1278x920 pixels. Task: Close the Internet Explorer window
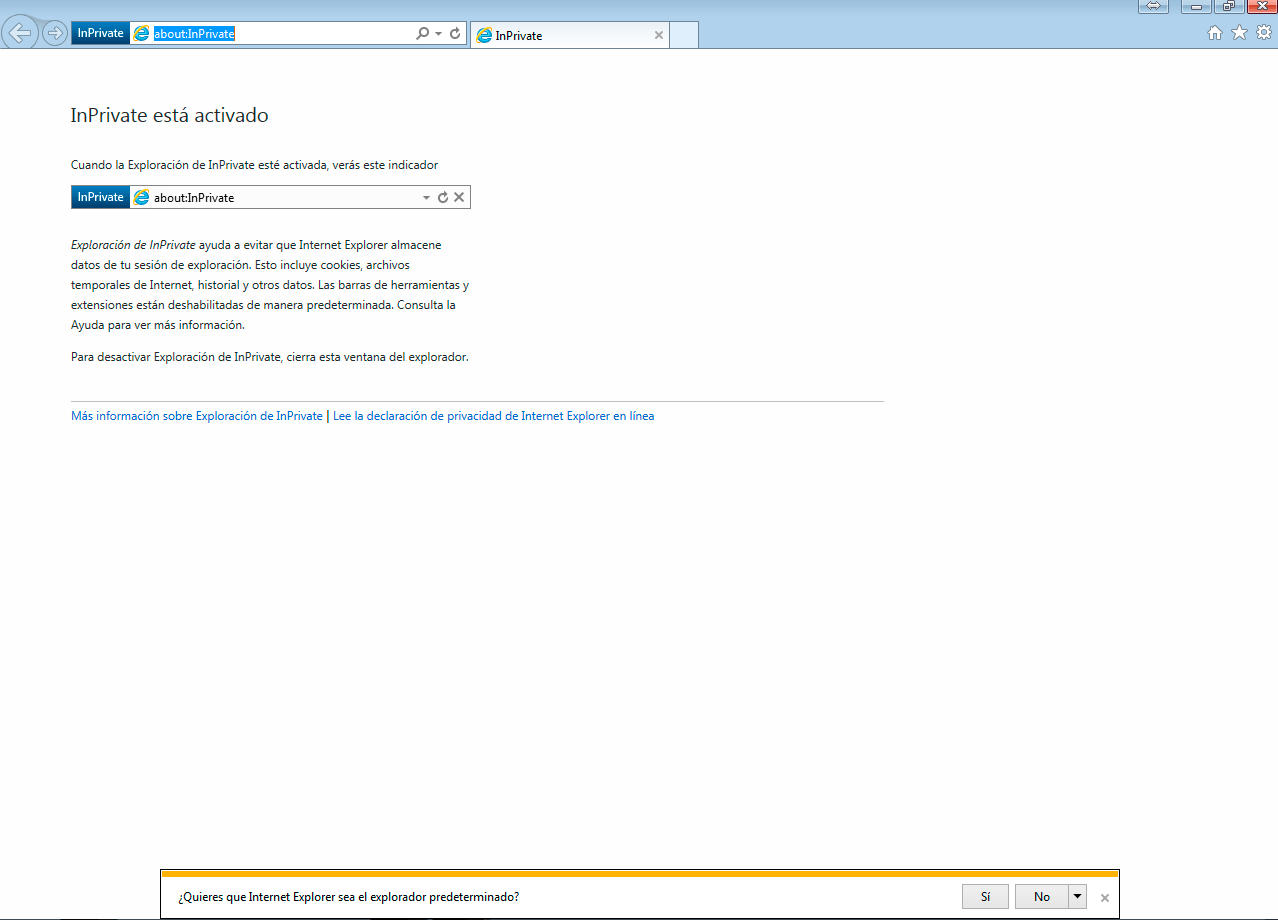1261,6
